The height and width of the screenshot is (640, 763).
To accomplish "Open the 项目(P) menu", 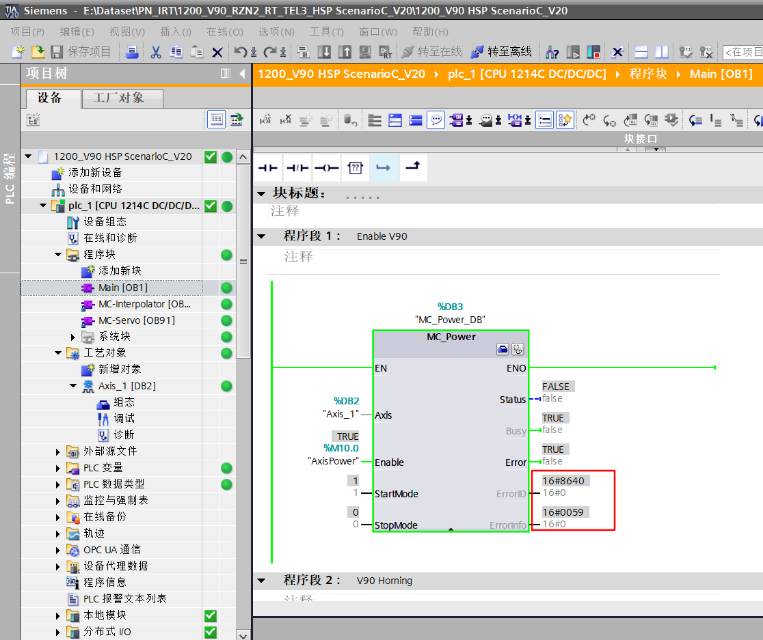I will coord(28,32).
